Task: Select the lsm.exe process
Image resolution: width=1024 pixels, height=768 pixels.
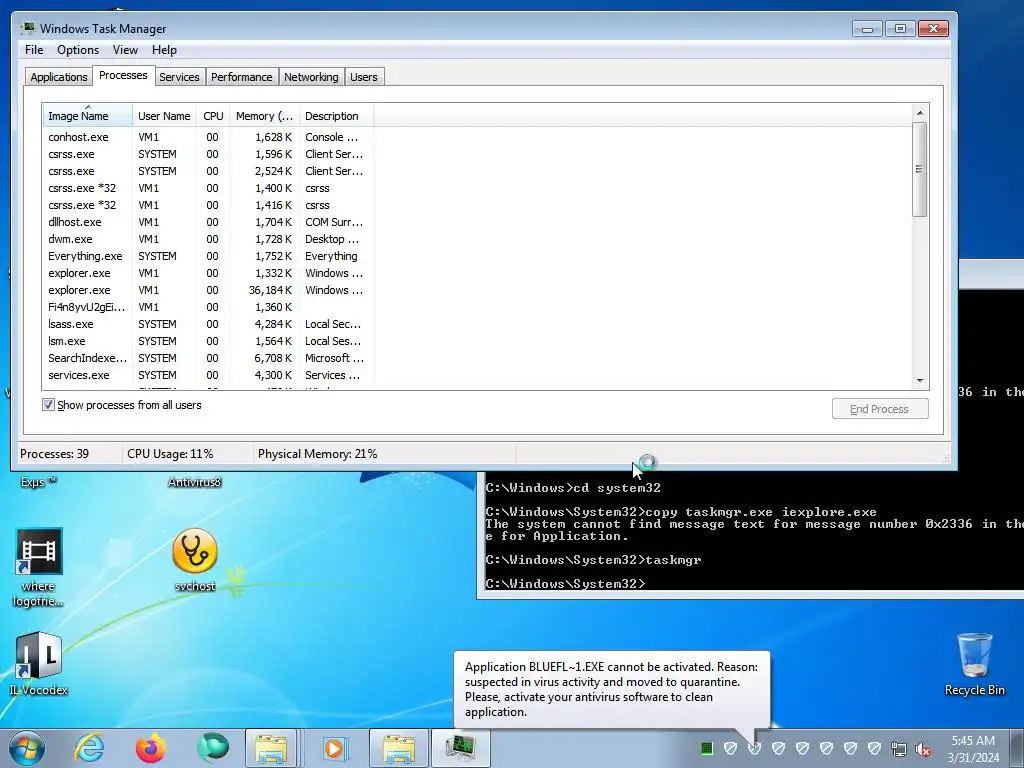Action: (208, 341)
